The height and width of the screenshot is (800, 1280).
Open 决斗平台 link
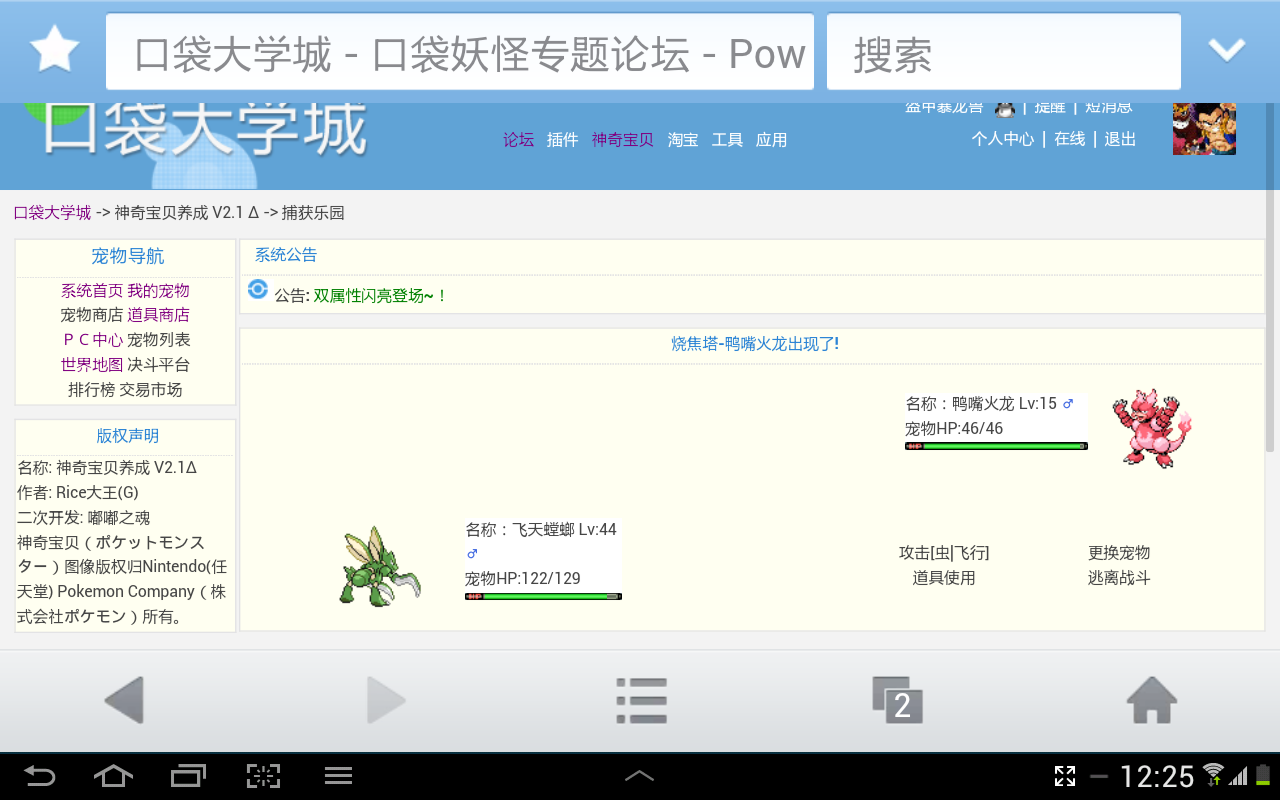158,365
